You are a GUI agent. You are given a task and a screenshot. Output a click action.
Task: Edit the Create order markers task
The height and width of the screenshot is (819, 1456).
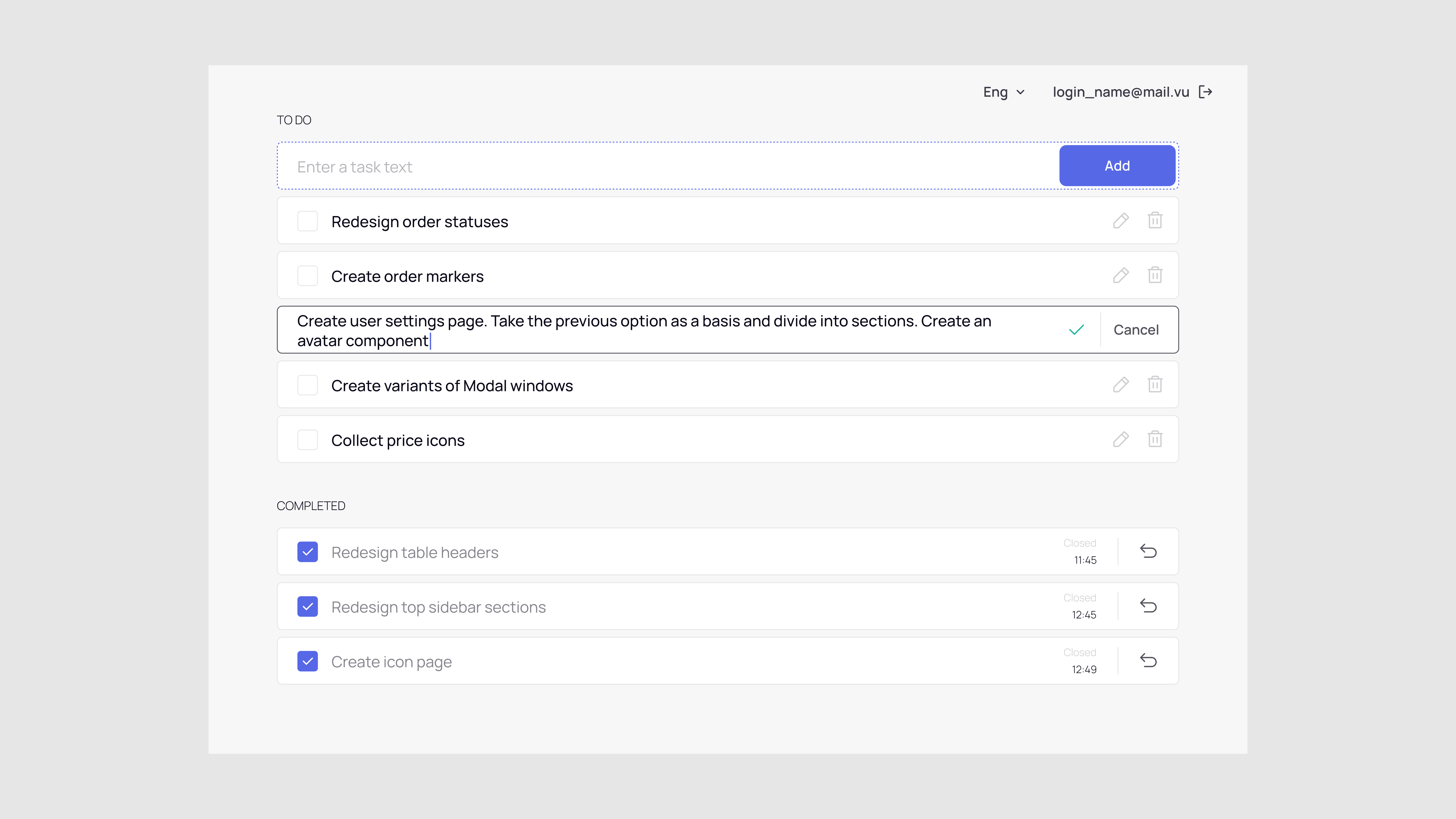click(1121, 276)
